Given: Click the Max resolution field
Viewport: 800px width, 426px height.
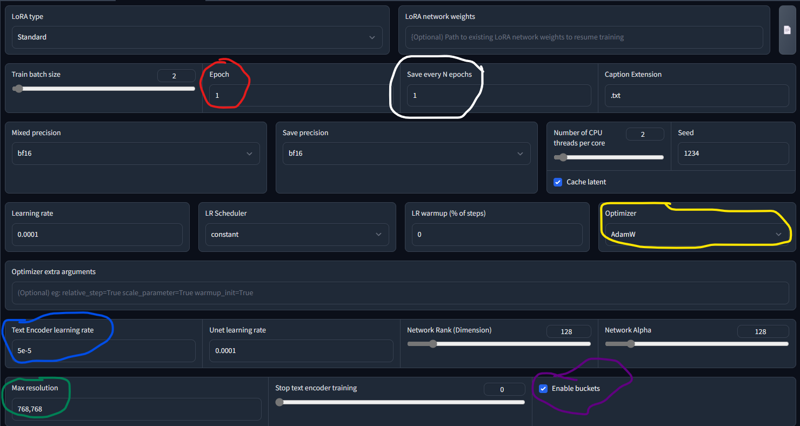Looking at the screenshot, I should [136, 409].
